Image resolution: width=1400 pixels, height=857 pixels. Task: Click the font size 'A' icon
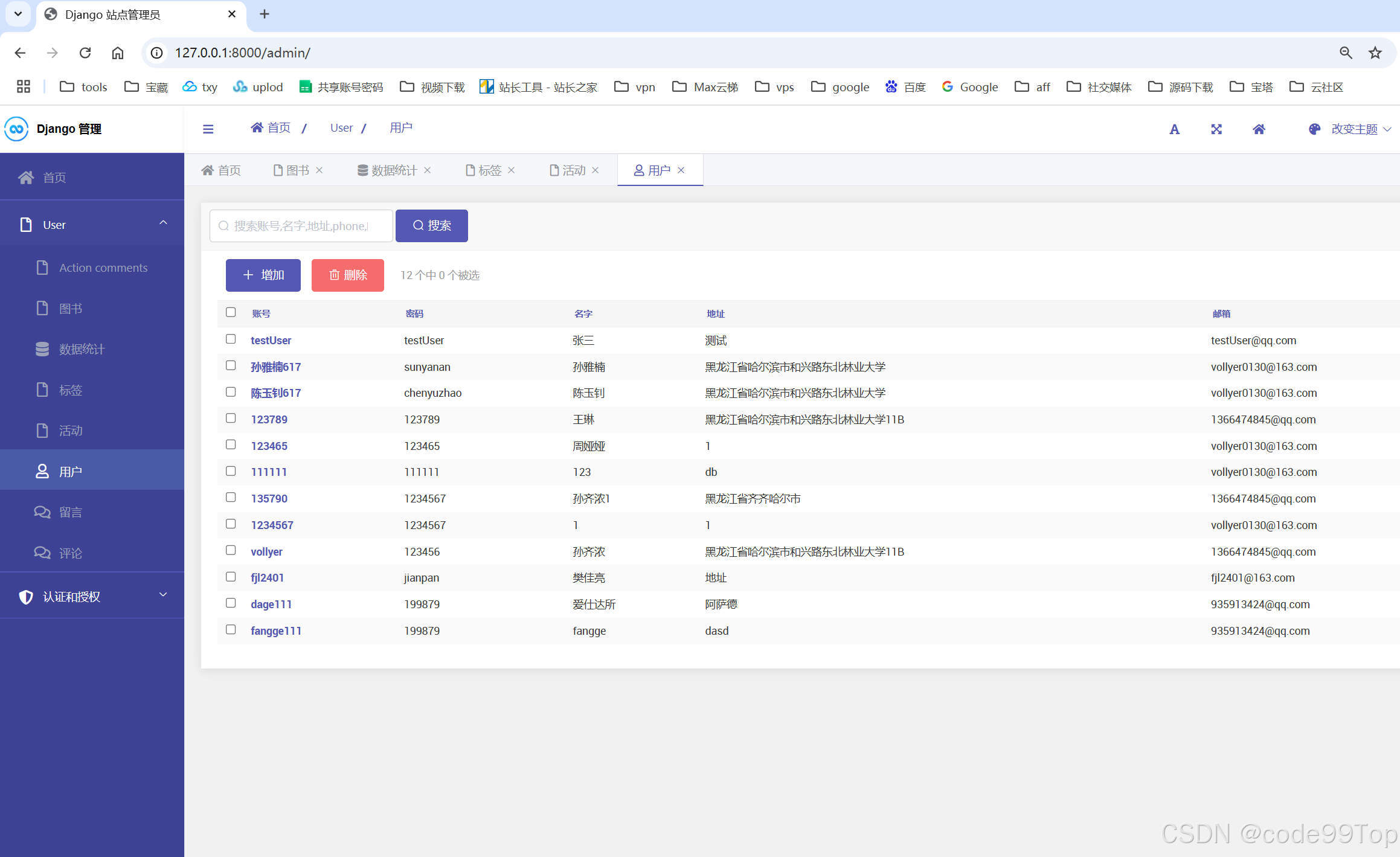1174,129
